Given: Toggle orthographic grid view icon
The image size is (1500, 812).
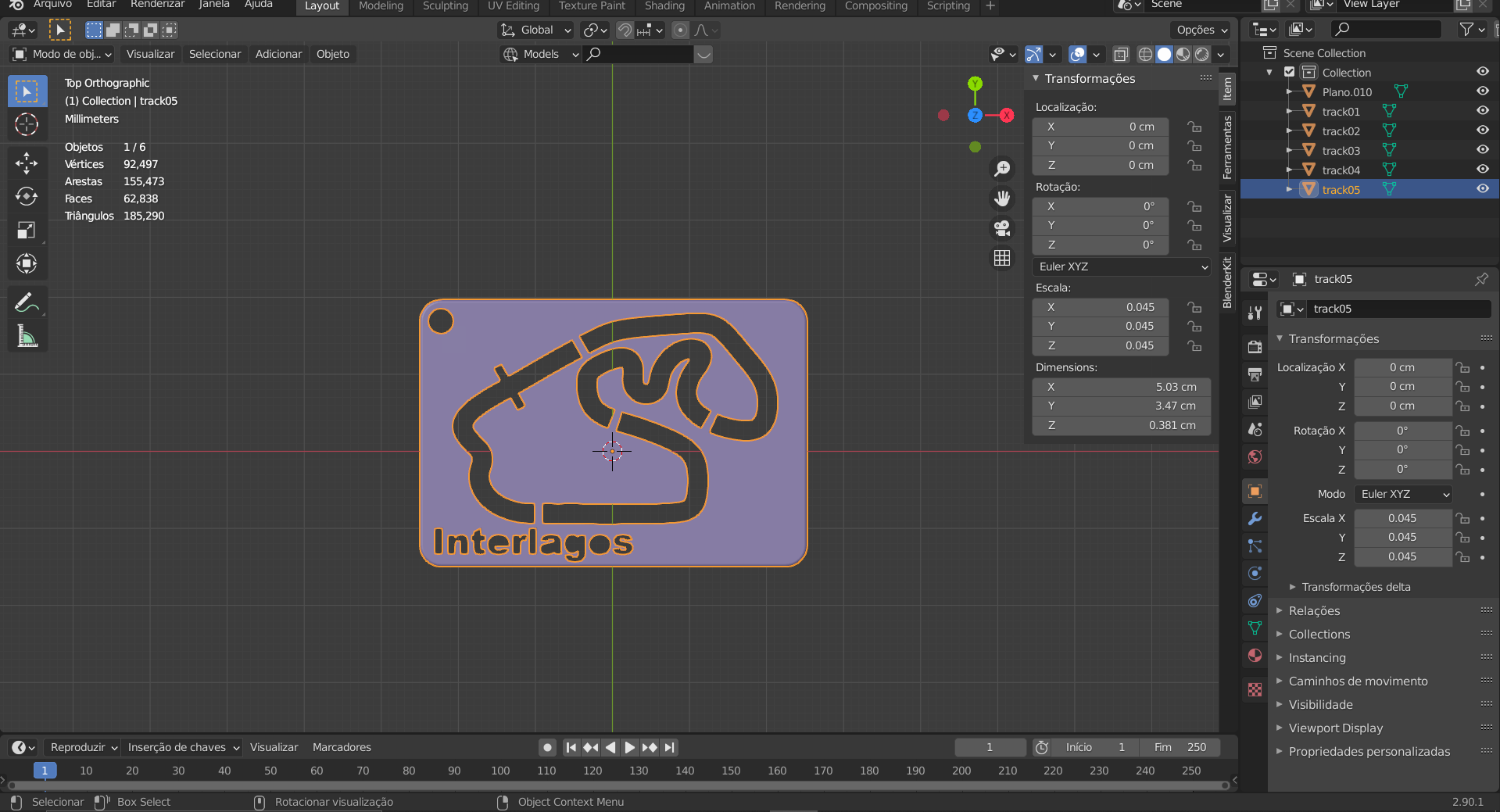Looking at the screenshot, I should (x=1002, y=258).
